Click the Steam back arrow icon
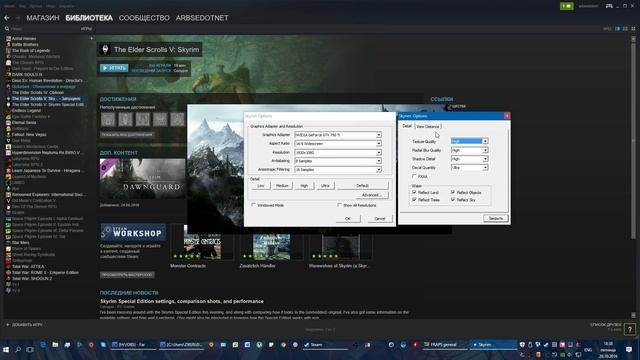 pyautogui.click(x=7, y=18)
